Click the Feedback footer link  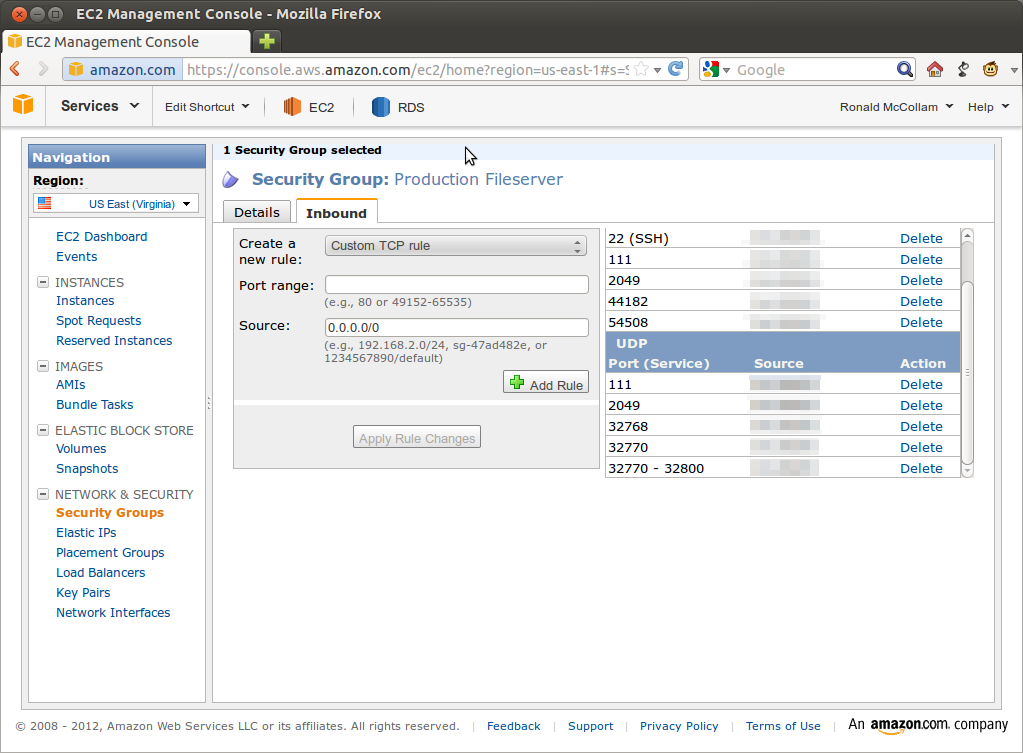coord(513,726)
